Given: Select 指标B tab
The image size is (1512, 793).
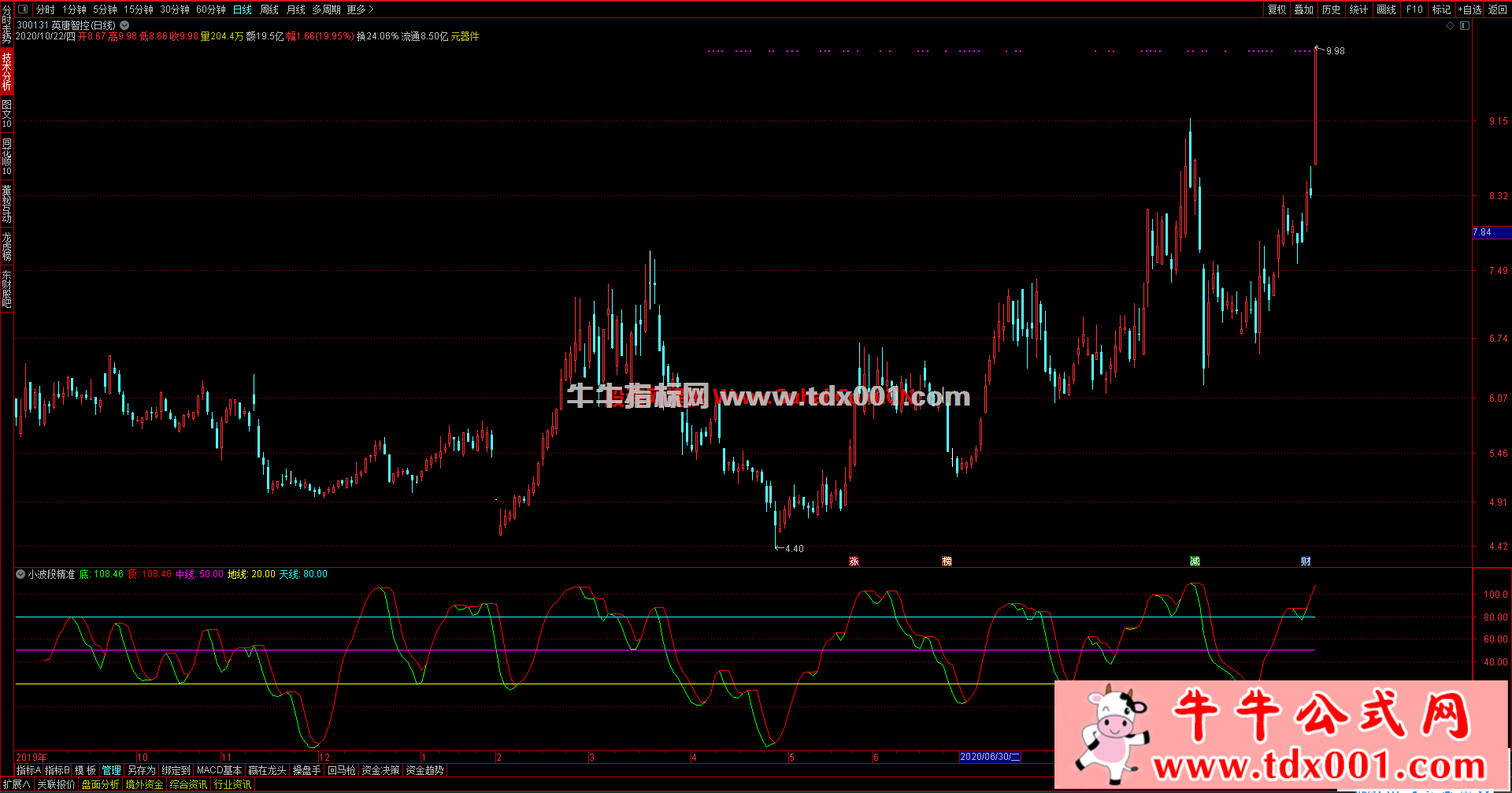Looking at the screenshot, I should click(57, 770).
